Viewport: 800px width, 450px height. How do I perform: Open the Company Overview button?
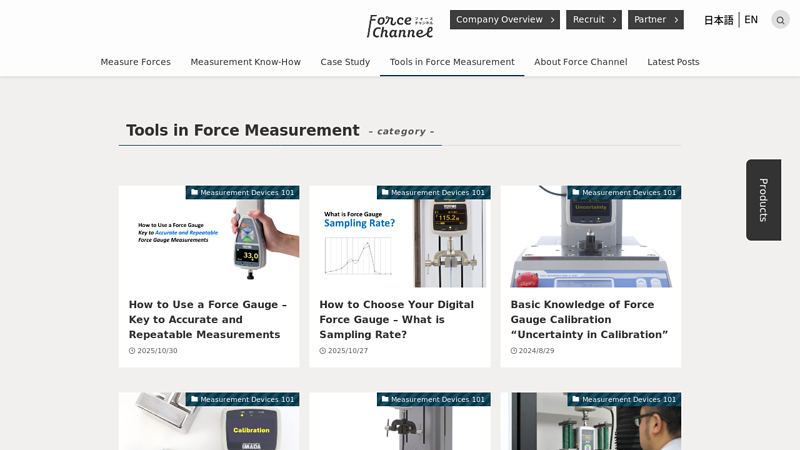(505, 19)
